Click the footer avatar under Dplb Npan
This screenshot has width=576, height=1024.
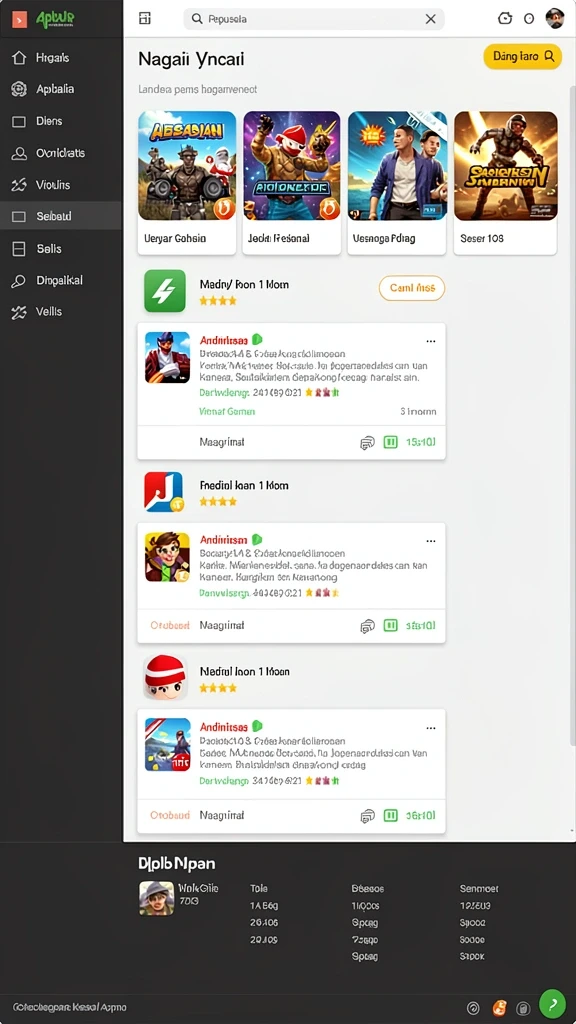point(156,898)
